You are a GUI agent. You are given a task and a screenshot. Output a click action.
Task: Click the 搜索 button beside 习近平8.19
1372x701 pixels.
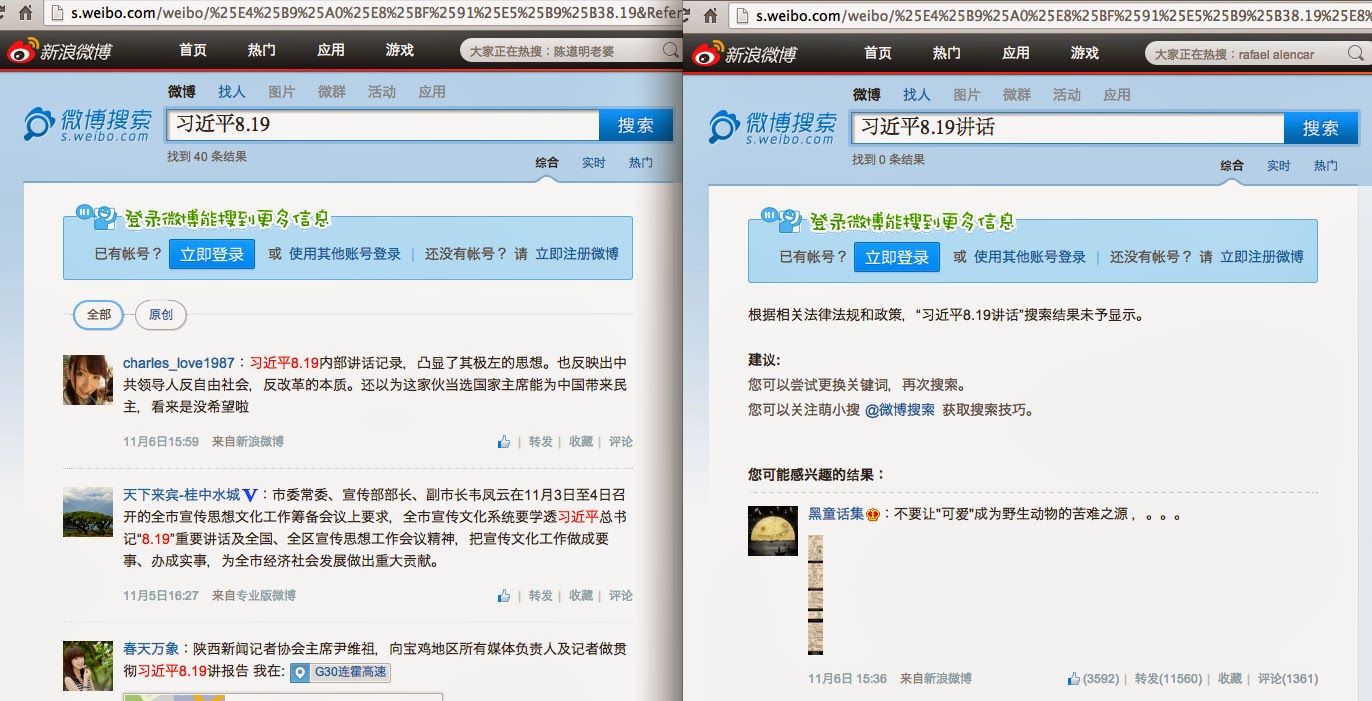click(636, 125)
